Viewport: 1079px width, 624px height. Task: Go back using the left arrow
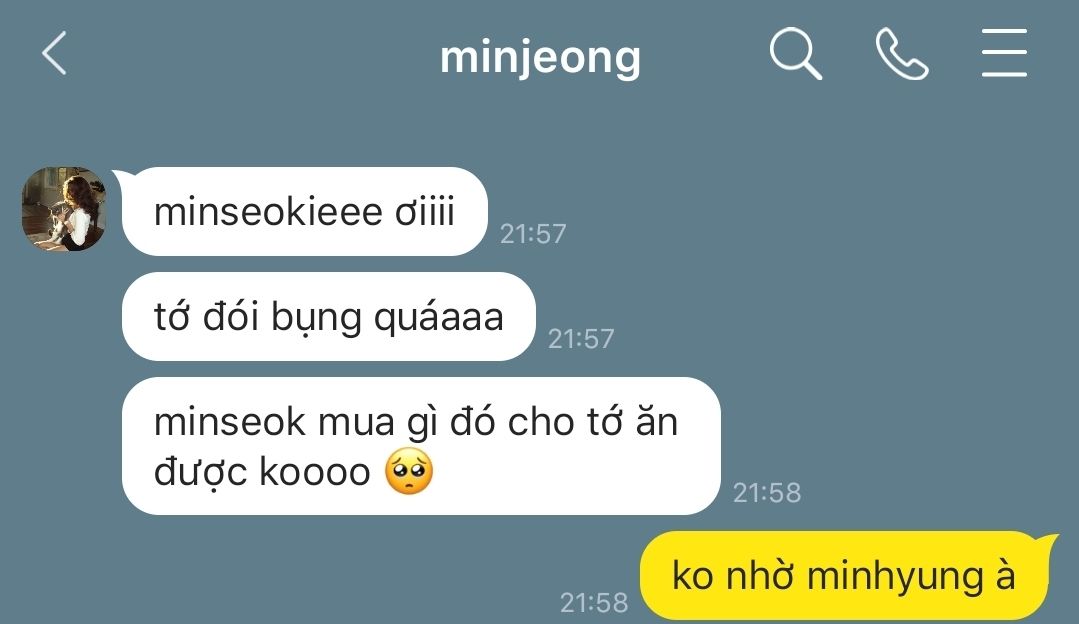coord(54,53)
